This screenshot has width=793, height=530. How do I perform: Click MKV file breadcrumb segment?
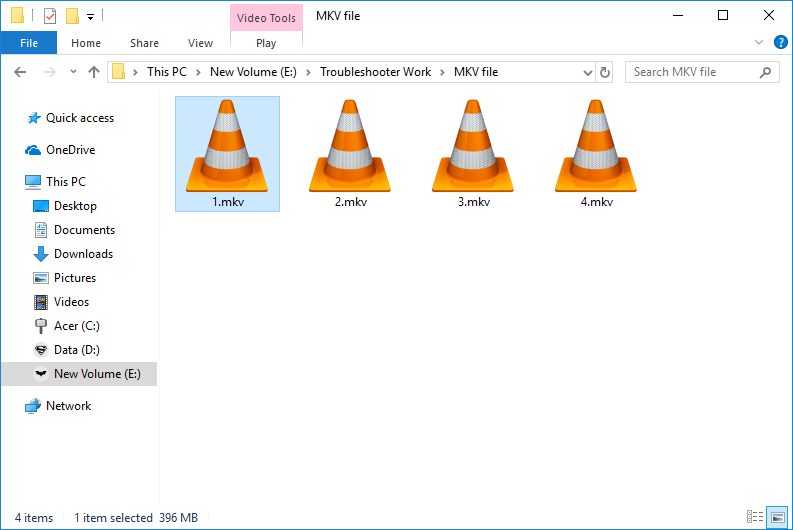[x=476, y=72]
